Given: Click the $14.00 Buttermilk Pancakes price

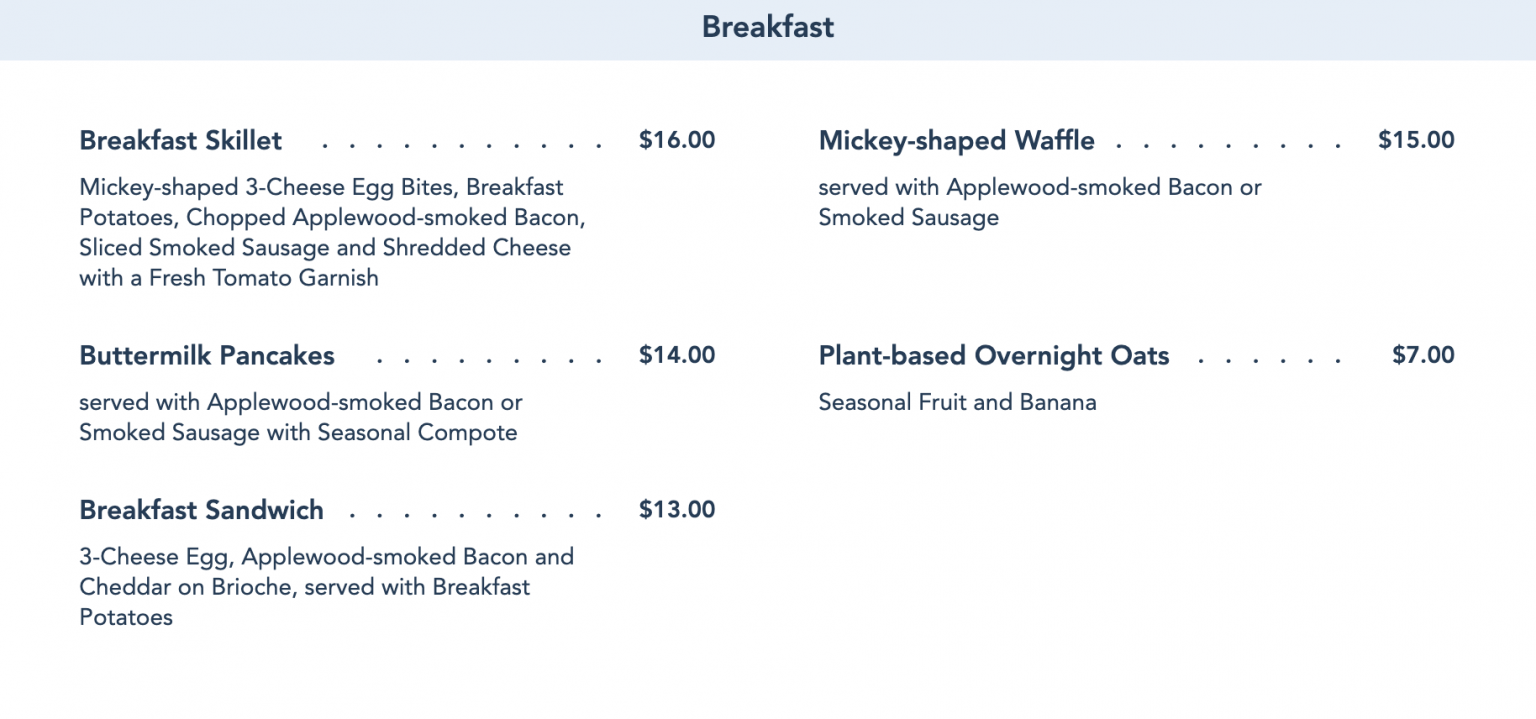Looking at the screenshot, I should point(677,355).
